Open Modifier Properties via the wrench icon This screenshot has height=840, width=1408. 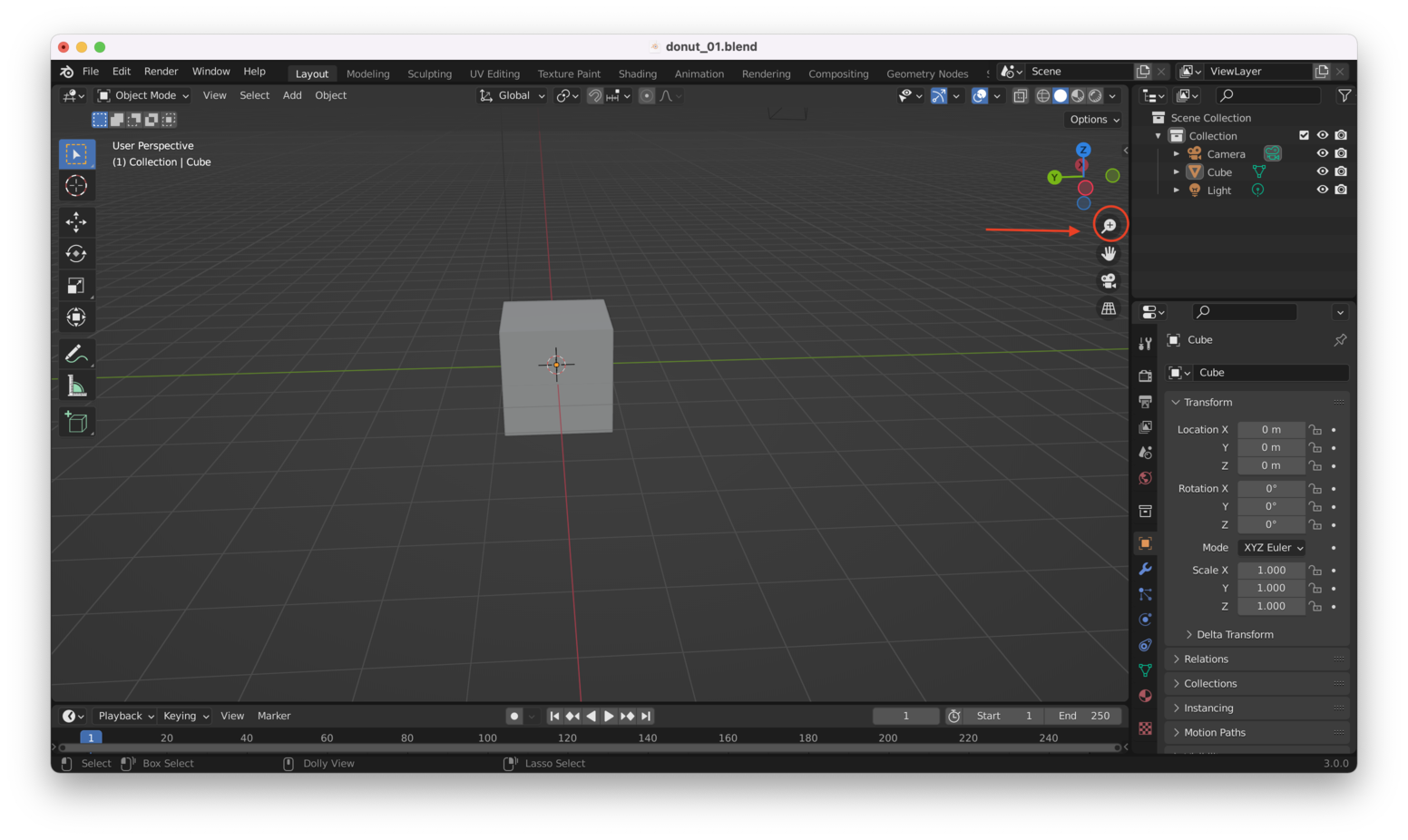[1145, 569]
